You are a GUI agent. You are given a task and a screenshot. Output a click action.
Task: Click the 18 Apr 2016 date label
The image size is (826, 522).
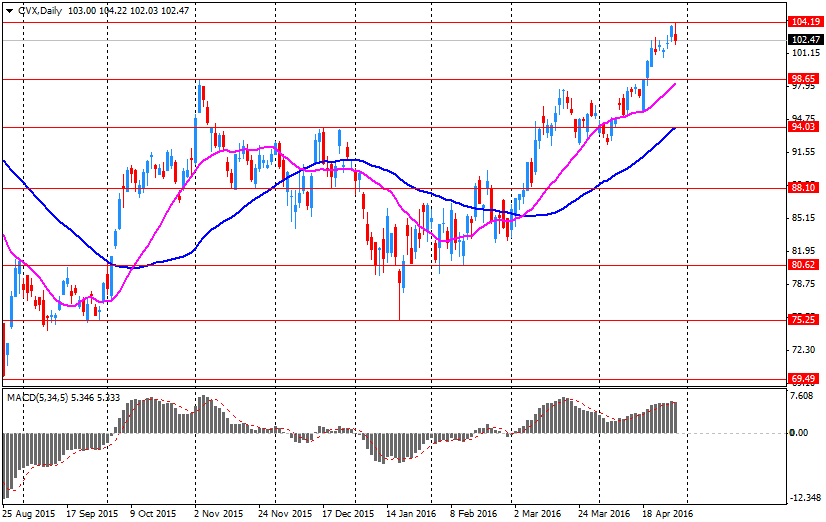pos(667,514)
